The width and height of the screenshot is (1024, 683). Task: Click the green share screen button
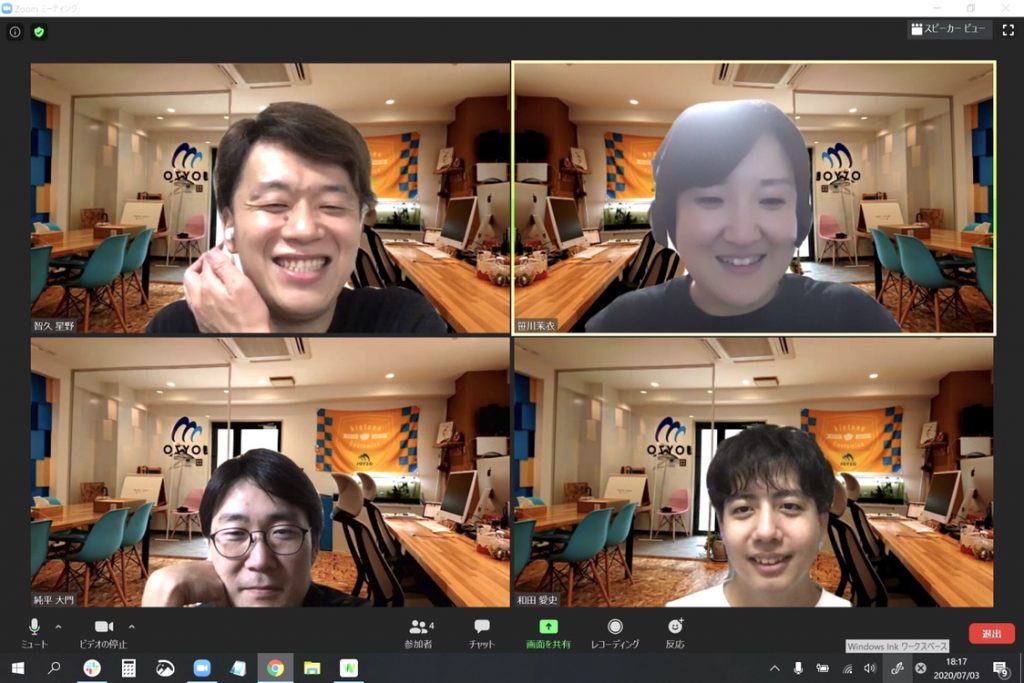pyautogui.click(x=548, y=632)
